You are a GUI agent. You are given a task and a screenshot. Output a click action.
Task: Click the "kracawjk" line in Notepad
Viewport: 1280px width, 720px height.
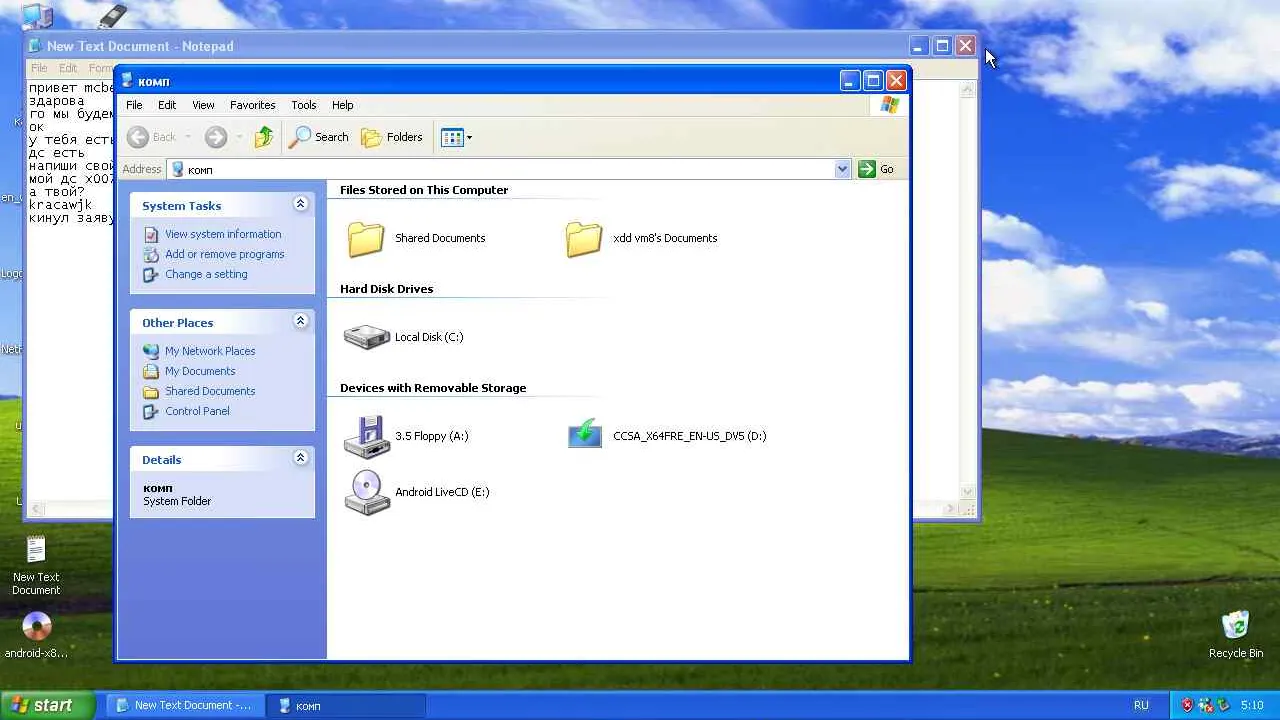[x=60, y=205]
